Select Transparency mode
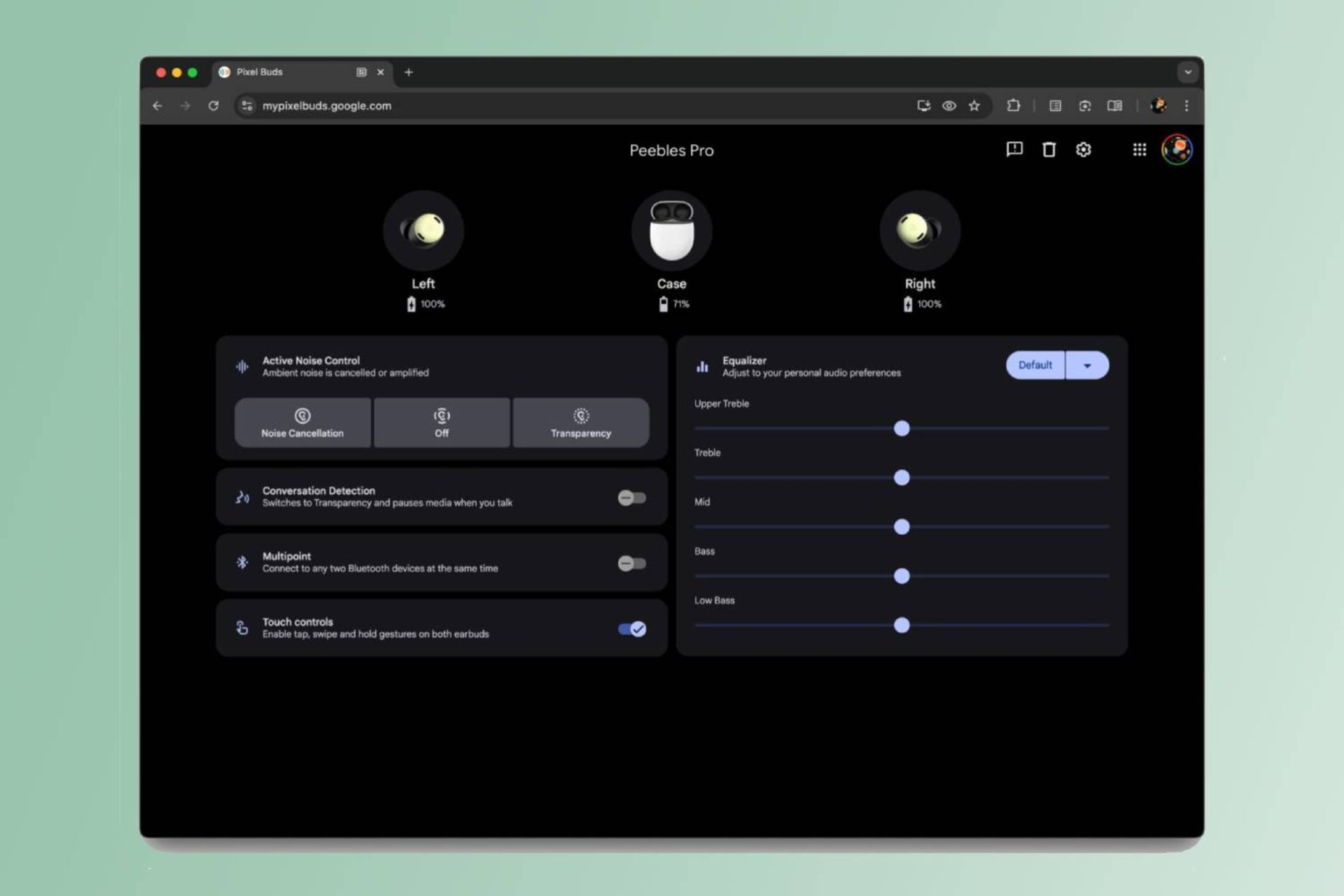Viewport: 1344px width, 896px height. coord(581,423)
